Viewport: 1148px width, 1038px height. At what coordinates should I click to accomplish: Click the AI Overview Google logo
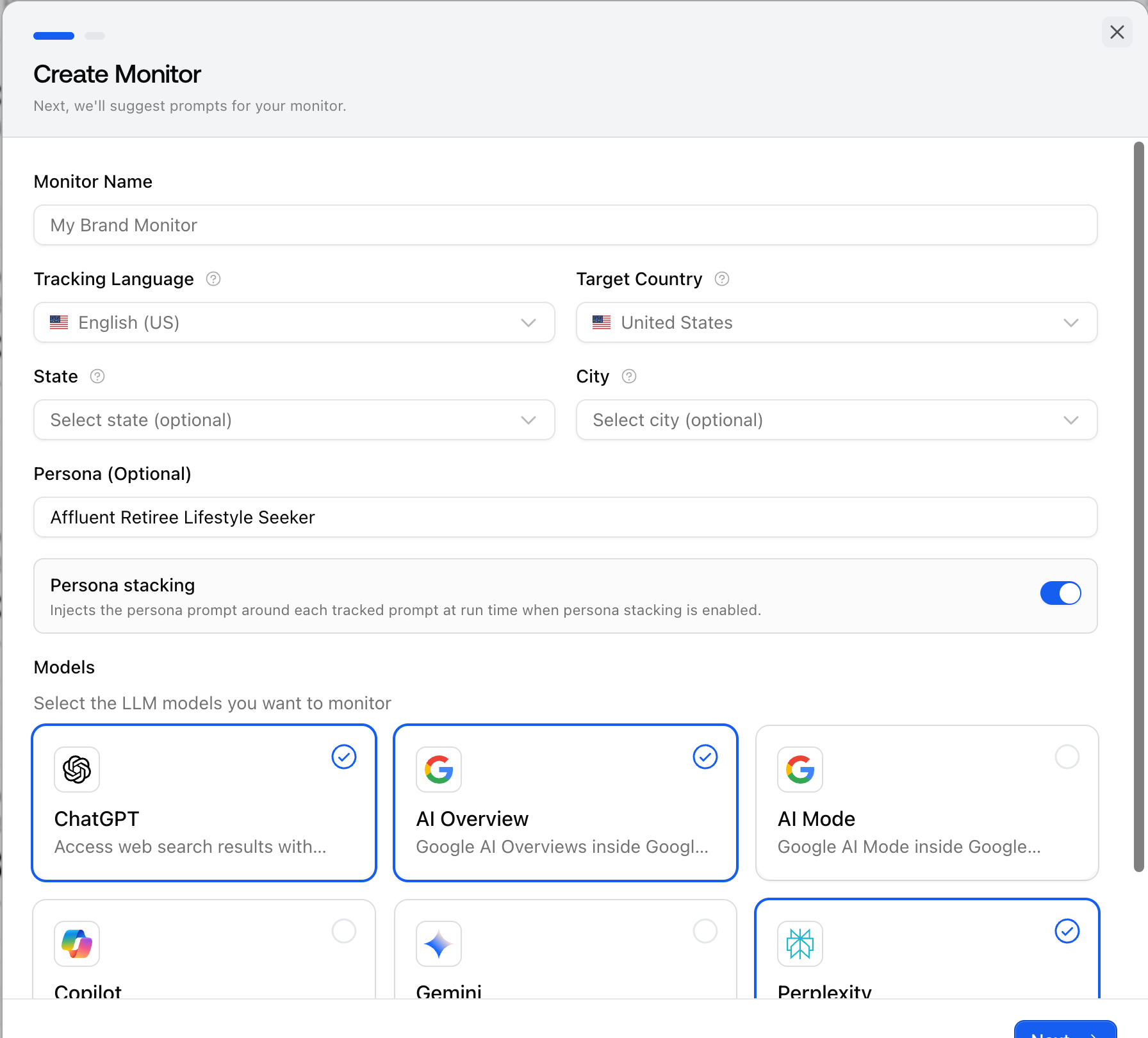point(439,770)
